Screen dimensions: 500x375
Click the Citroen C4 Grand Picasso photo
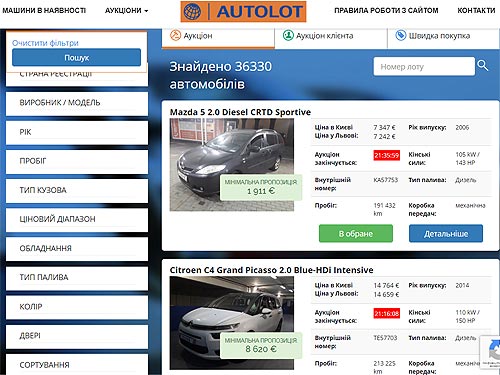pyautogui.click(x=232, y=323)
